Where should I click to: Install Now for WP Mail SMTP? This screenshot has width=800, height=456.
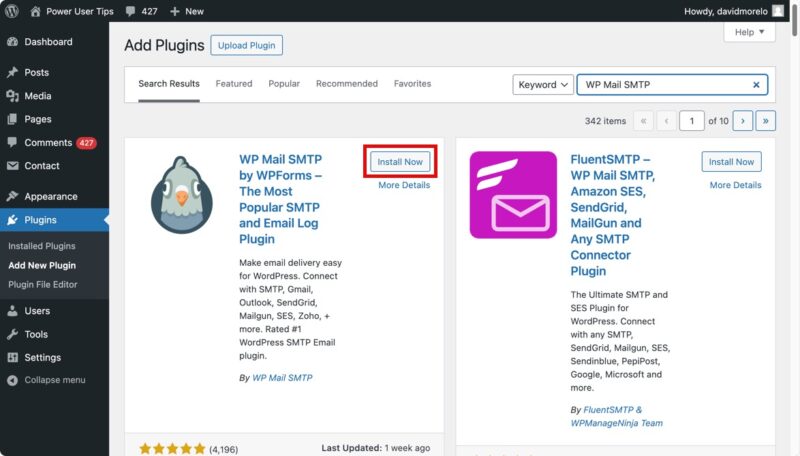pyautogui.click(x=400, y=162)
